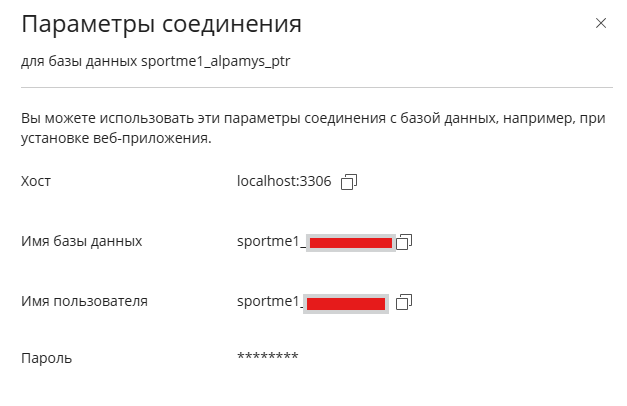627x406 pixels.
Task: Click the red bar in database name
Action: [x=350, y=243]
